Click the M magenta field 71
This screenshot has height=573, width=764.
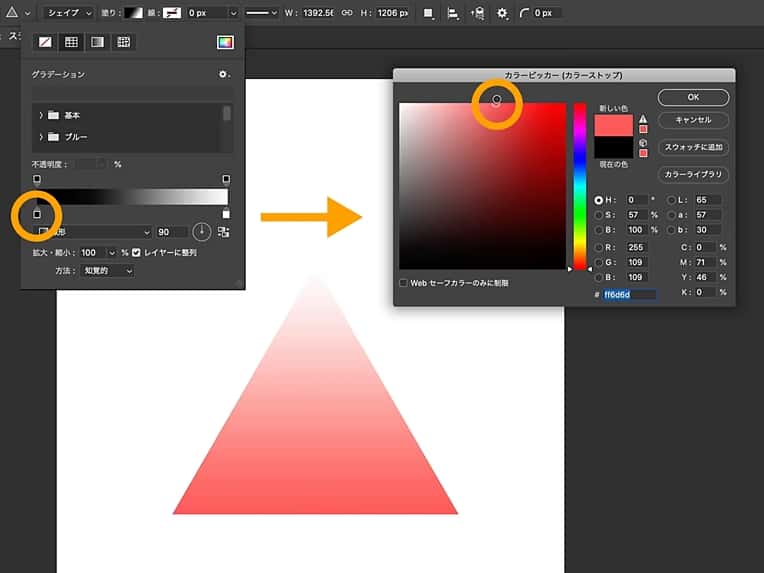tap(705, 263)
